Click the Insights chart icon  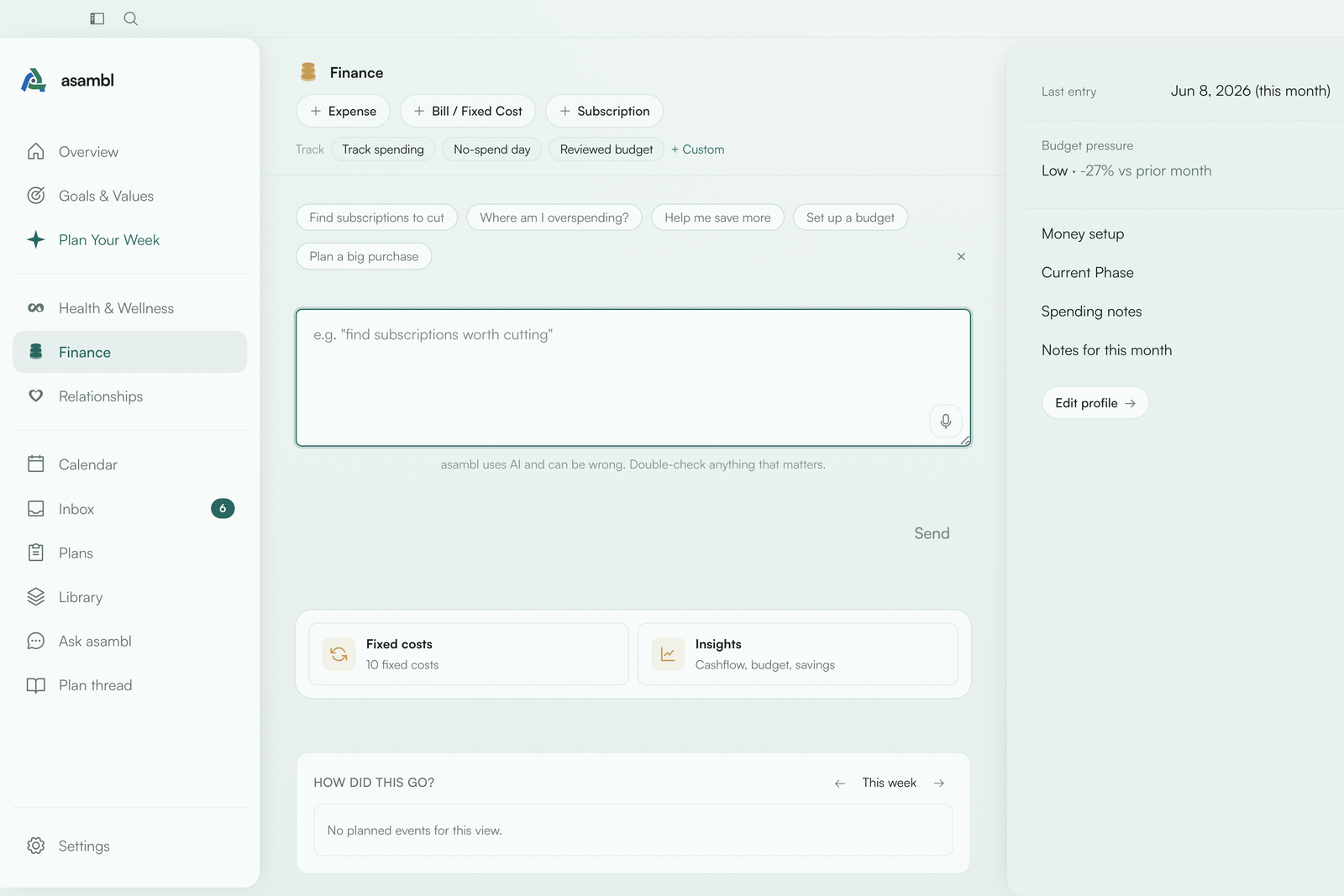(x=669, y=654)
